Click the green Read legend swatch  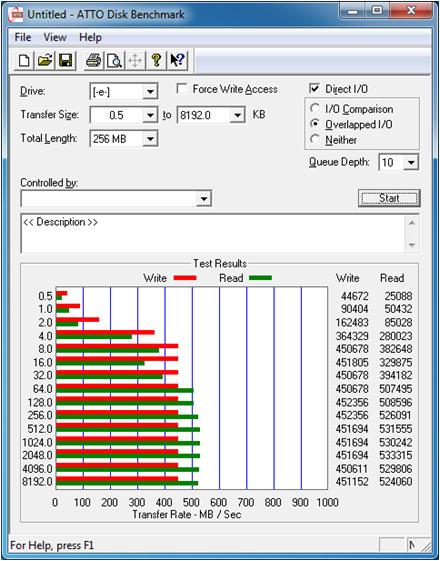[260, 278]
